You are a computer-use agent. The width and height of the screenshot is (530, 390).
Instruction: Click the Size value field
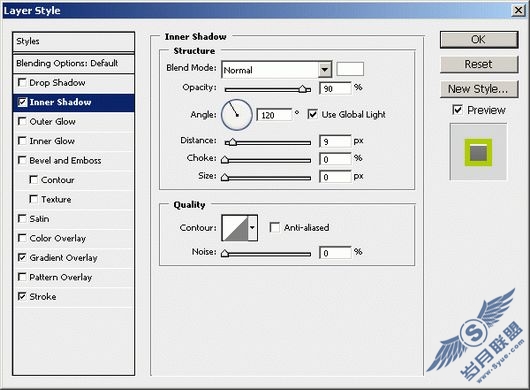click(x=335, y=176)
